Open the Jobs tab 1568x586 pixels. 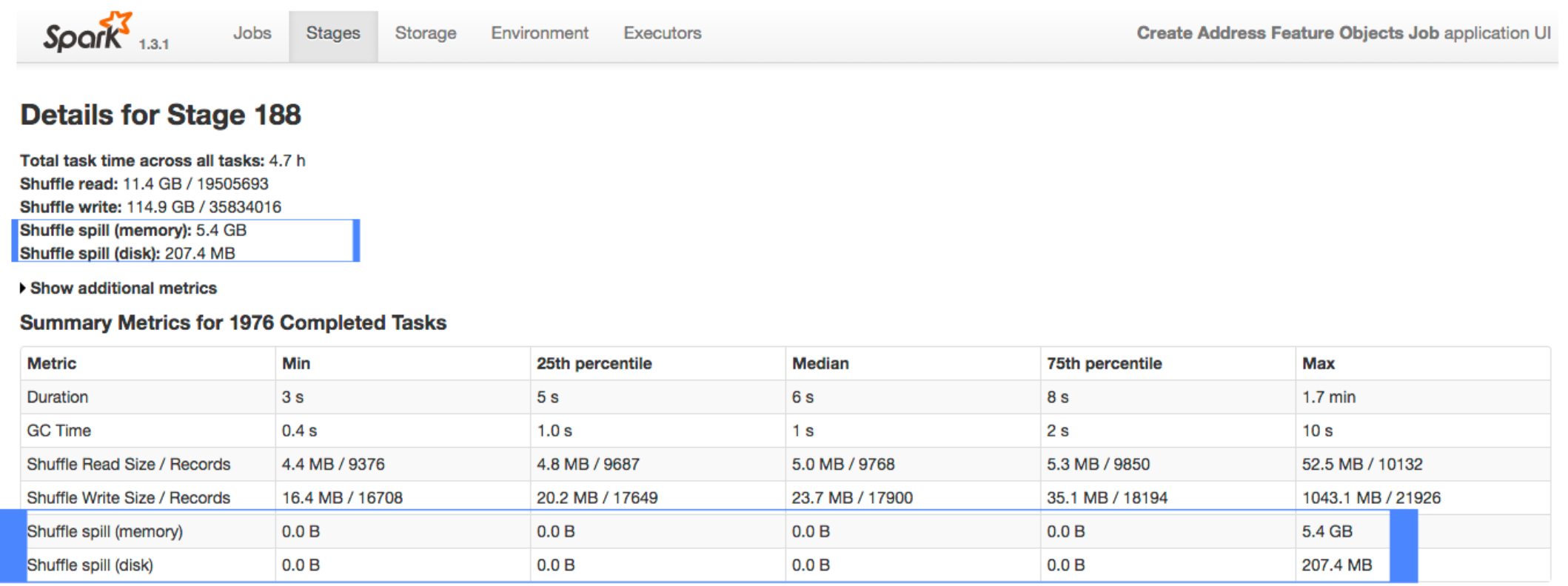(252, 33)
